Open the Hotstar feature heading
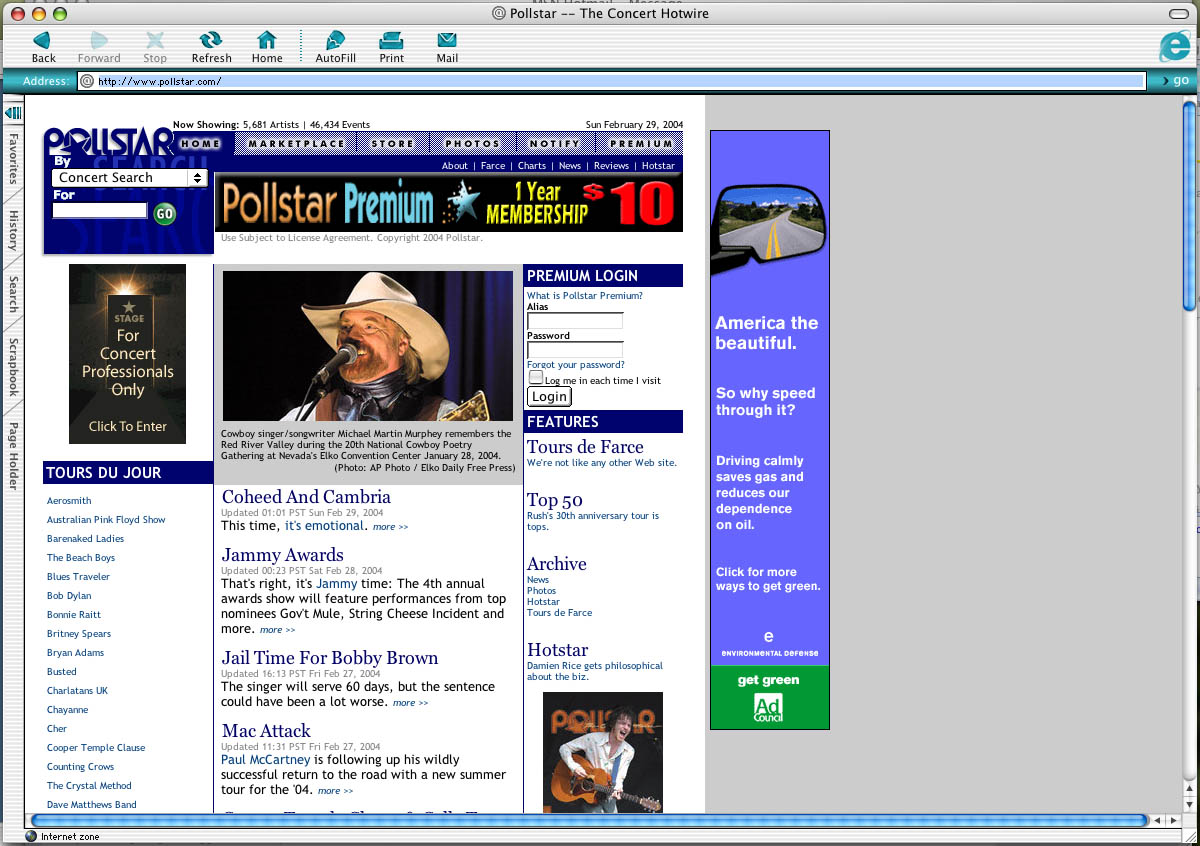Image resolution: width=1200 pixels, height=846 pixels. tap(557, 650)
